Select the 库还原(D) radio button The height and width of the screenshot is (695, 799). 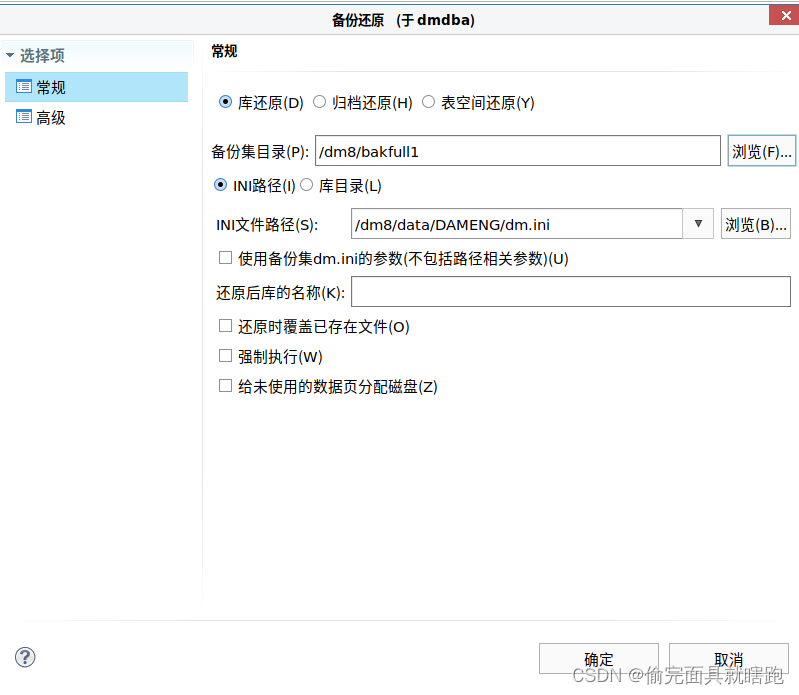pos(225,102)
